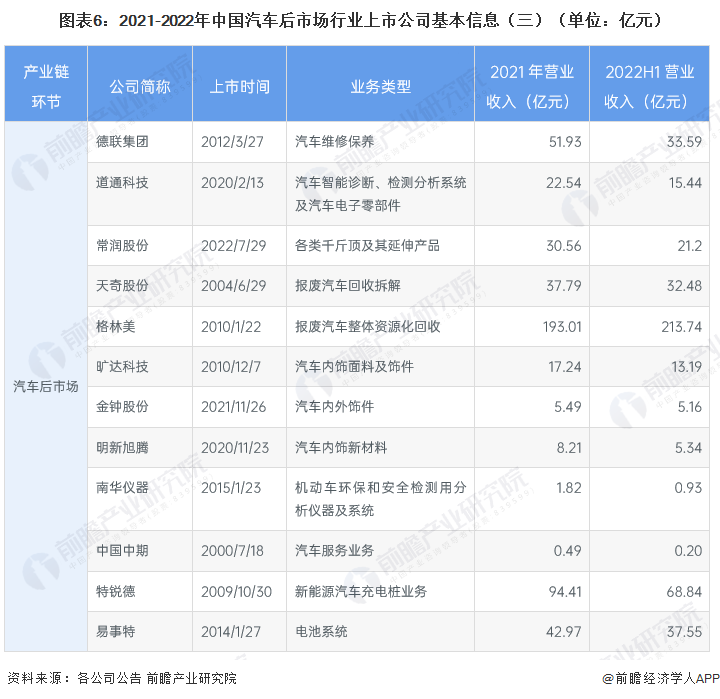Click business type '汽车维修保养'
The image size is (720, 699).
pos(335,141)
